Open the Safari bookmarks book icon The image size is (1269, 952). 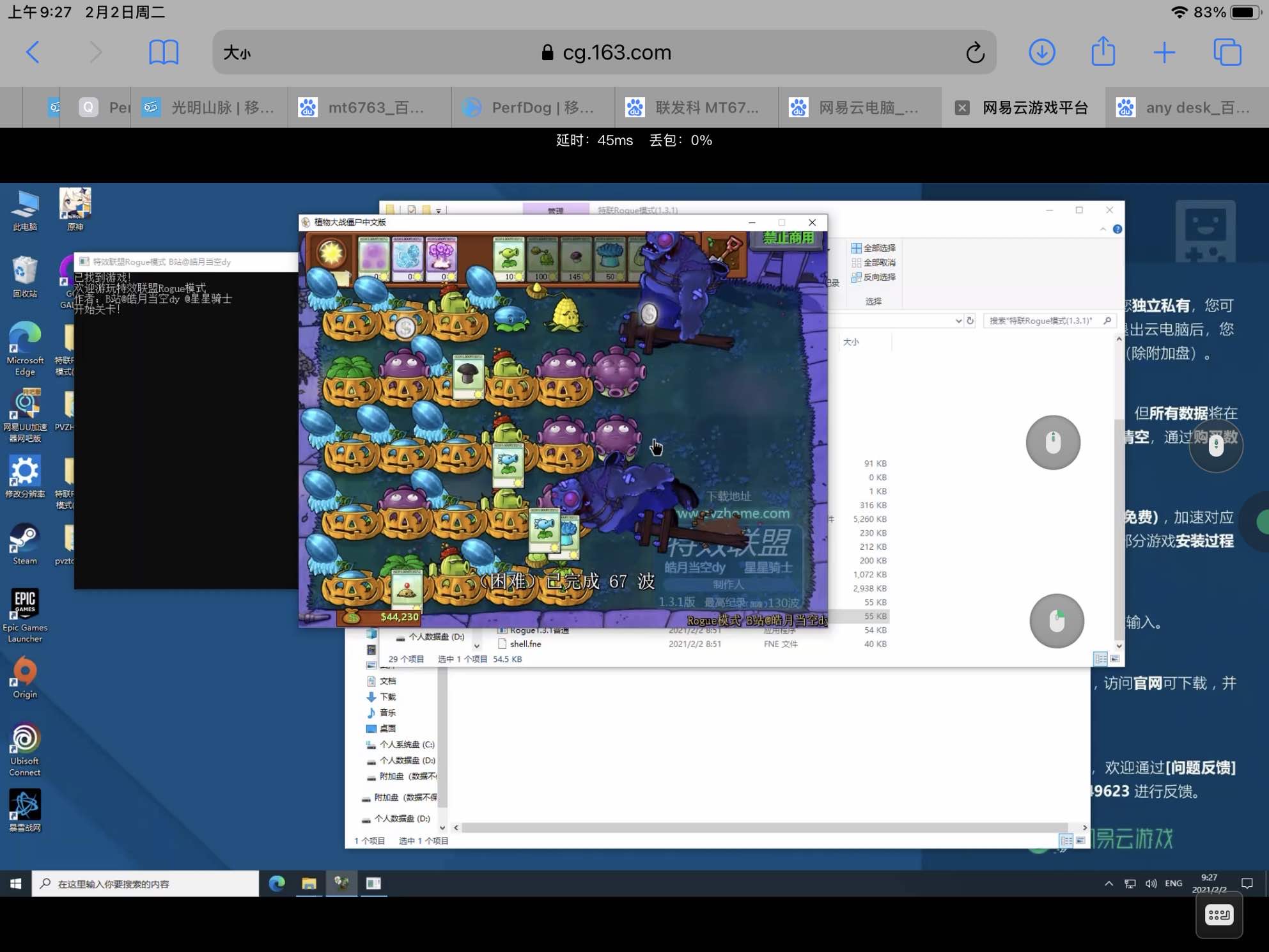164,52
